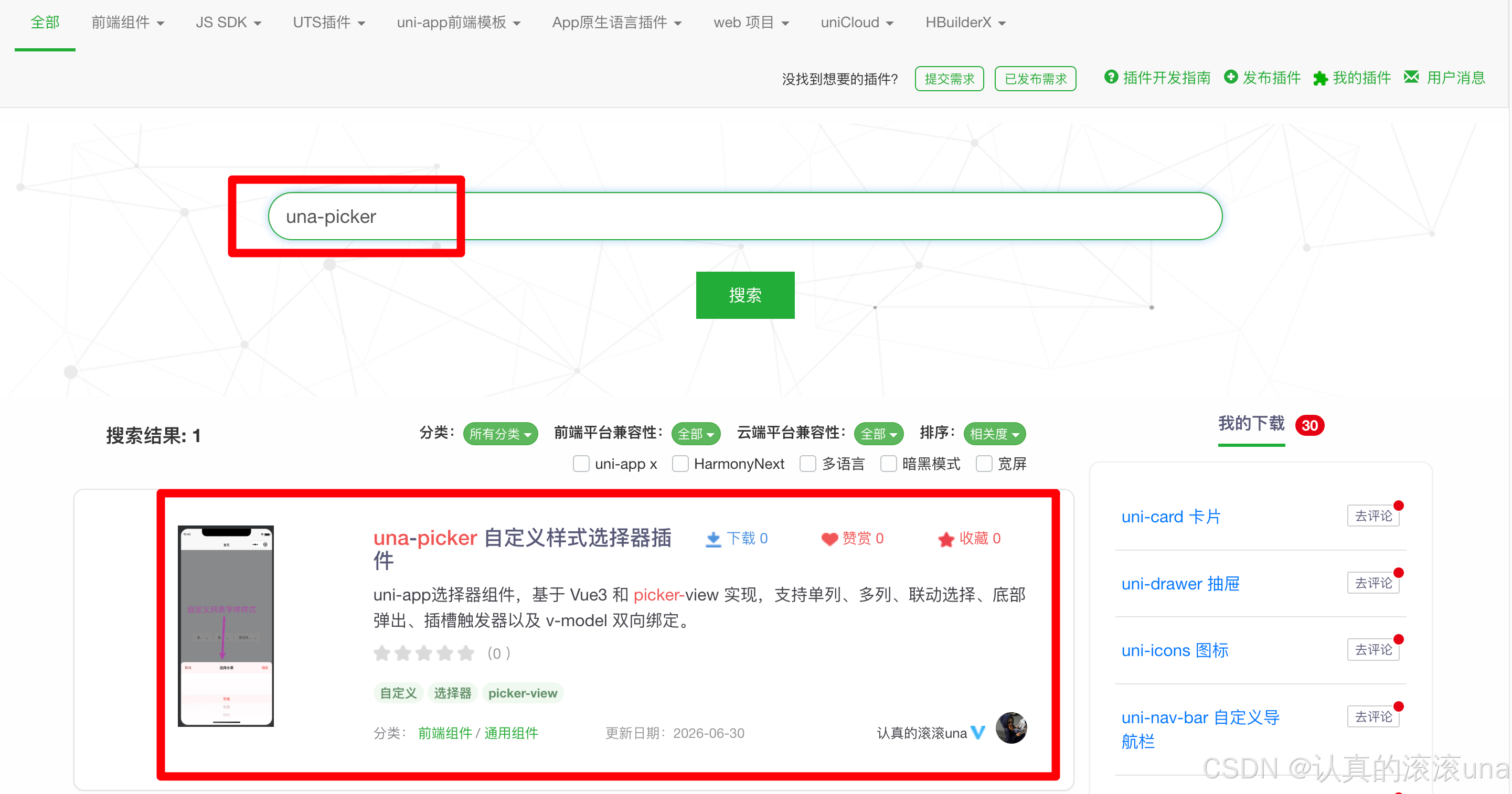Click 去评论 for uni-icons
This screenshot has width=1512, height=794.
(x=1373, y=649)
